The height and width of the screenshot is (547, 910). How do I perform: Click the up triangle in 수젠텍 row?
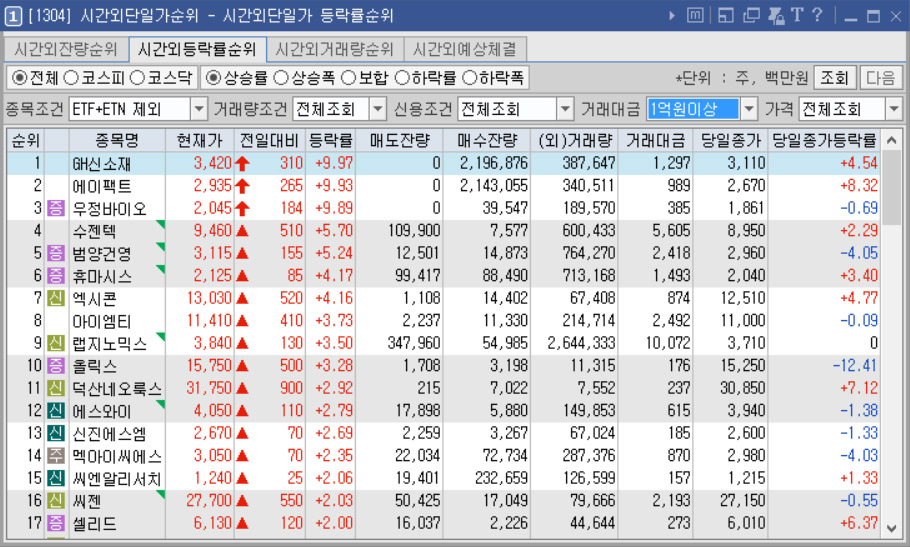[243, 231]
